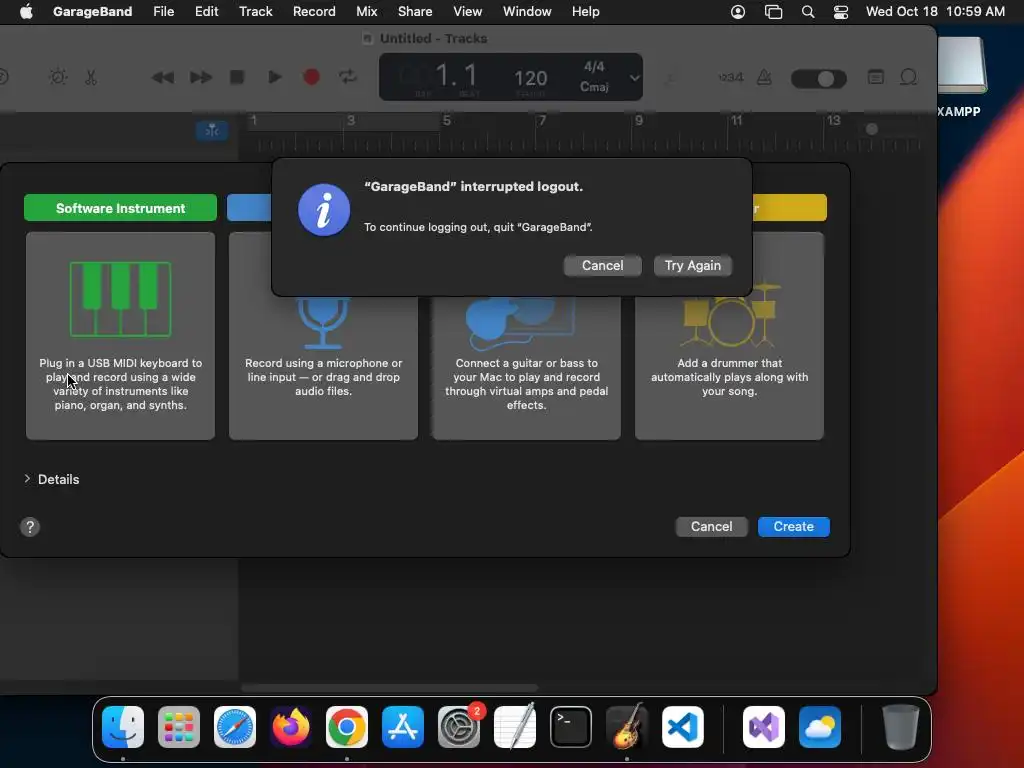The width and height of the screenshot is (1024, 768).
Task: Open Spotlight search in the menu bar
Action: [x=808, y=12]
